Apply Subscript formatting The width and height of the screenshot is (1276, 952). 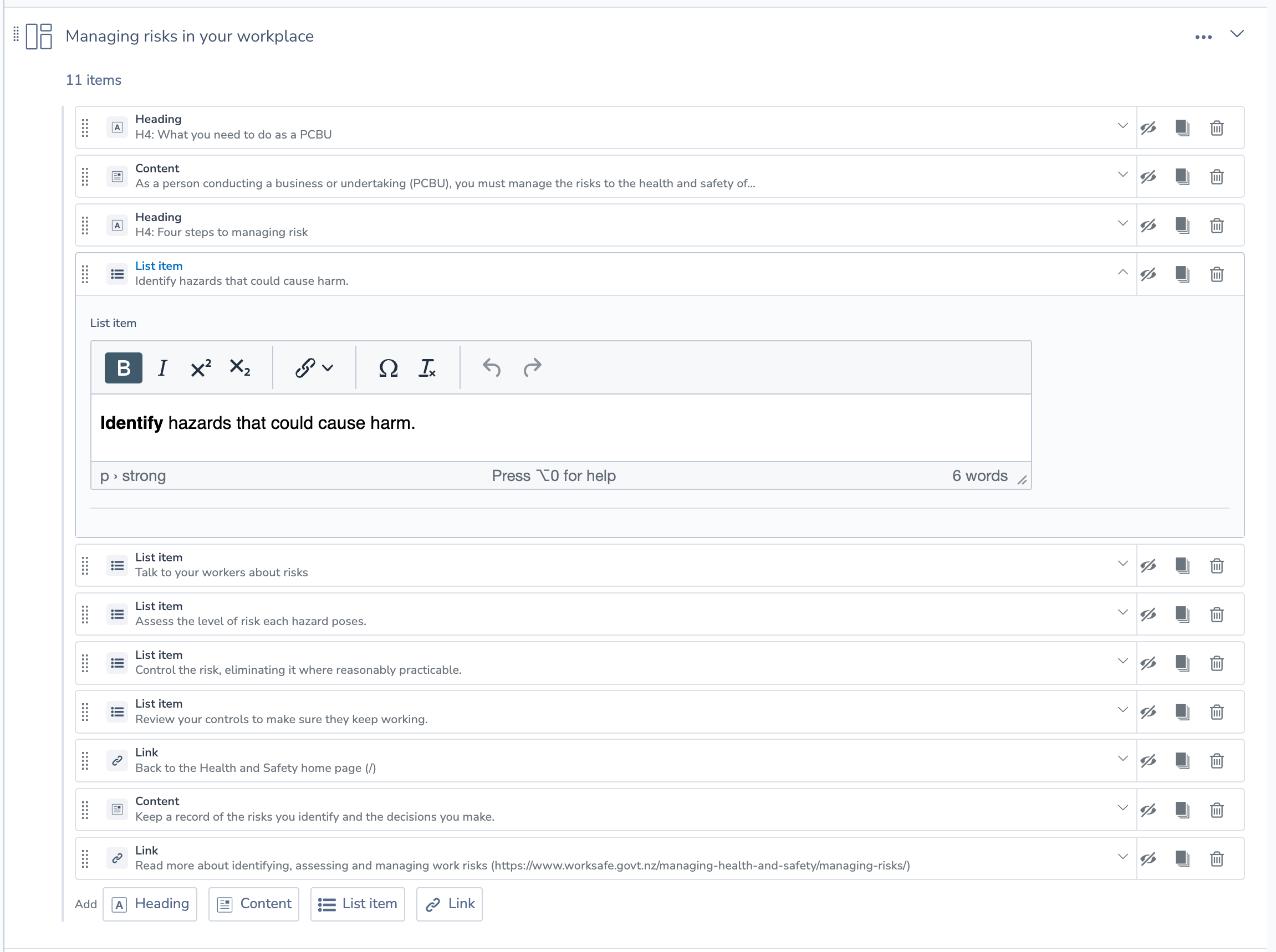click(240, 368)
